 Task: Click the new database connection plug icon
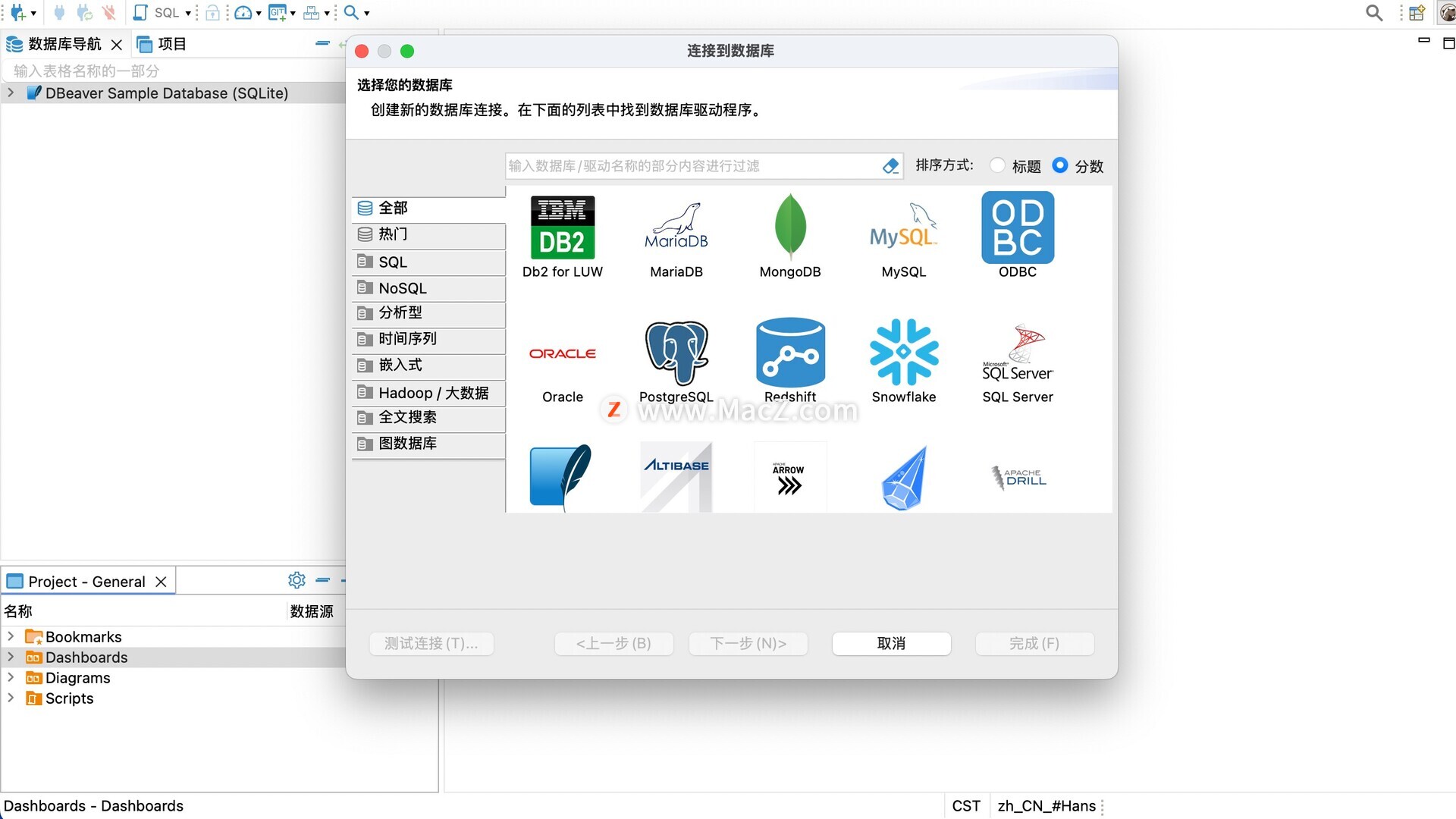point(17,13)
